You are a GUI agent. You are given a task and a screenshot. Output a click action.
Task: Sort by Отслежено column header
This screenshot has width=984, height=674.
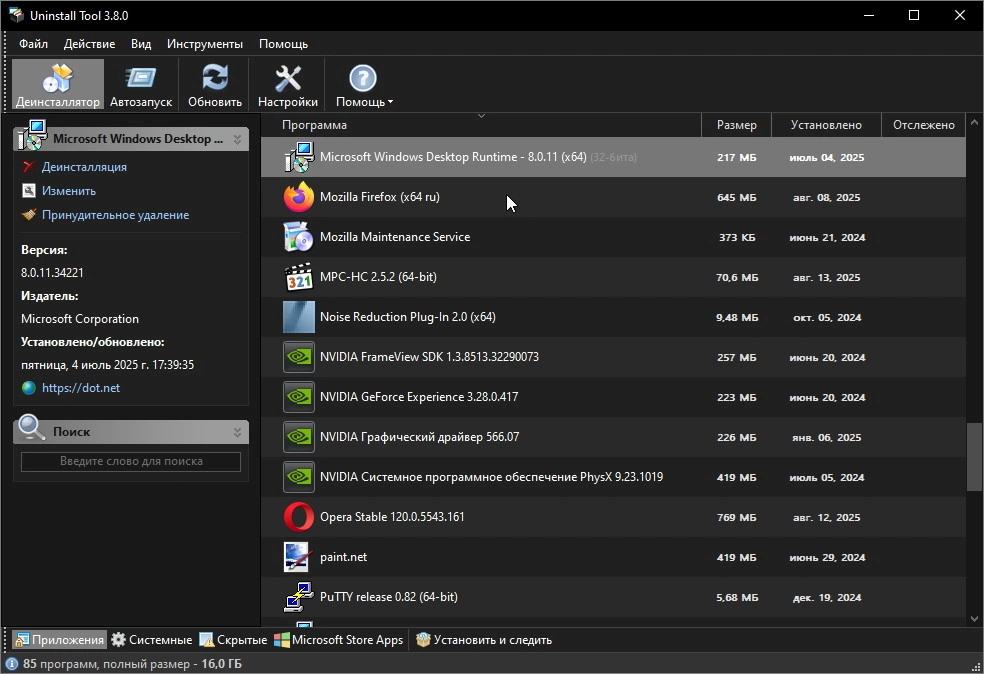coord(924,125)
